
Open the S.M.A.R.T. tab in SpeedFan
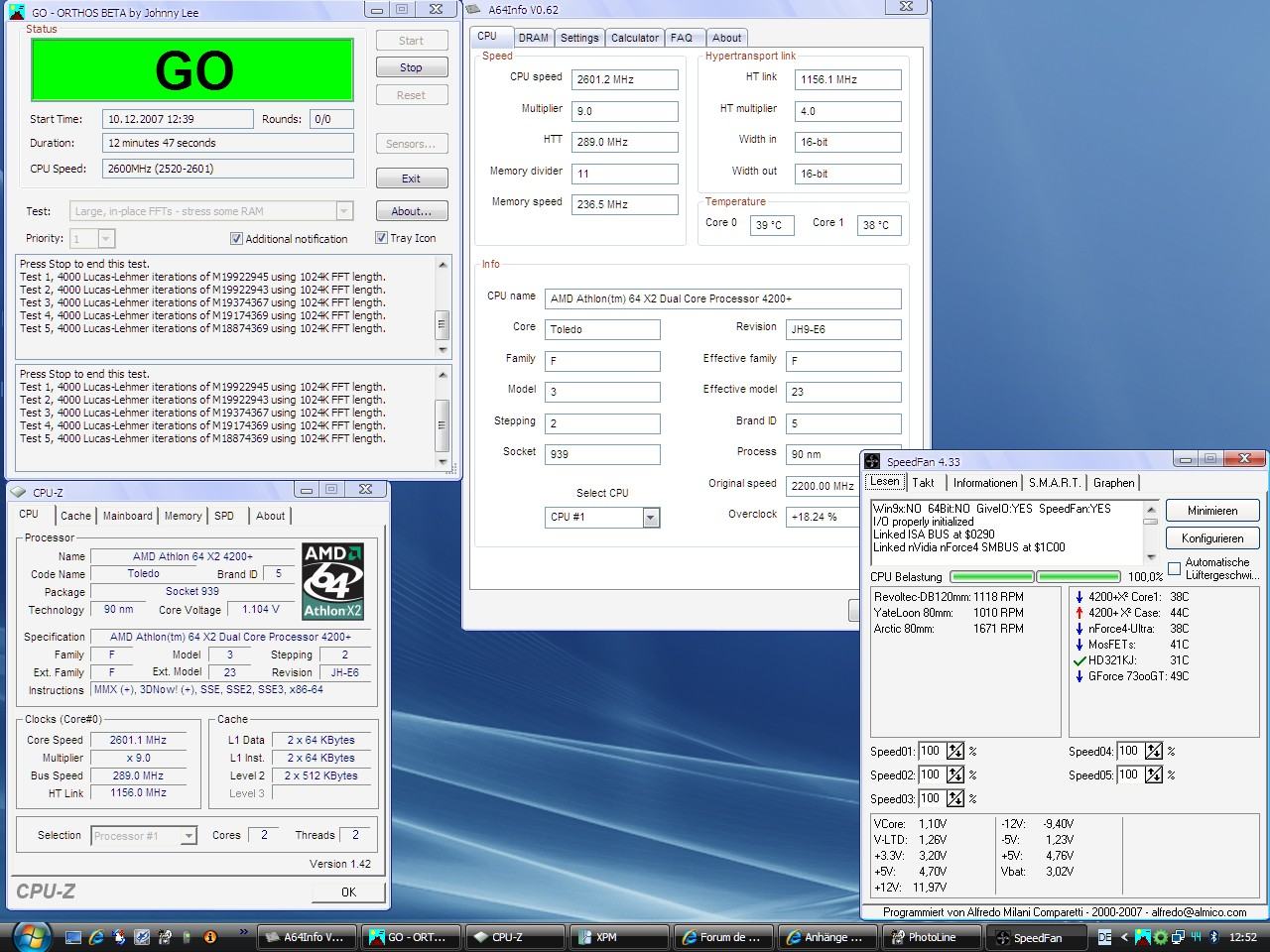(1055, 483)
